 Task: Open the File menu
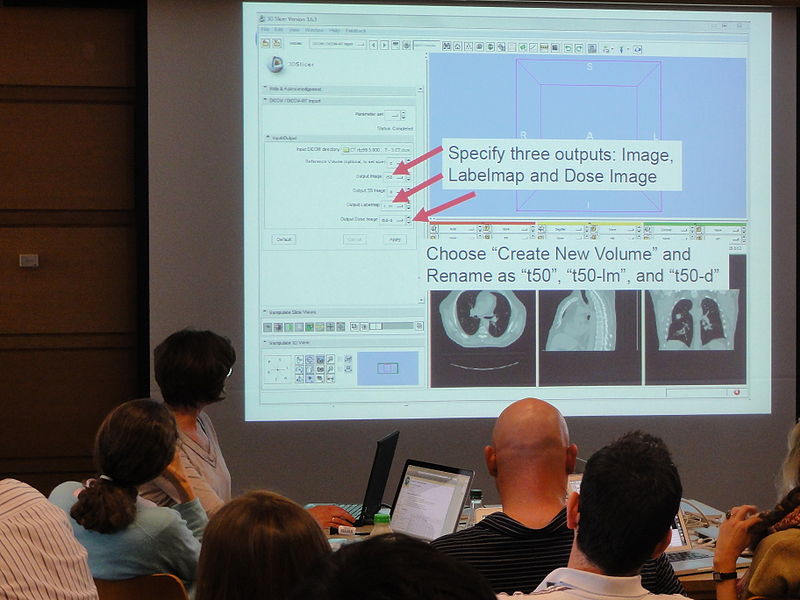(x=265, y=29)
